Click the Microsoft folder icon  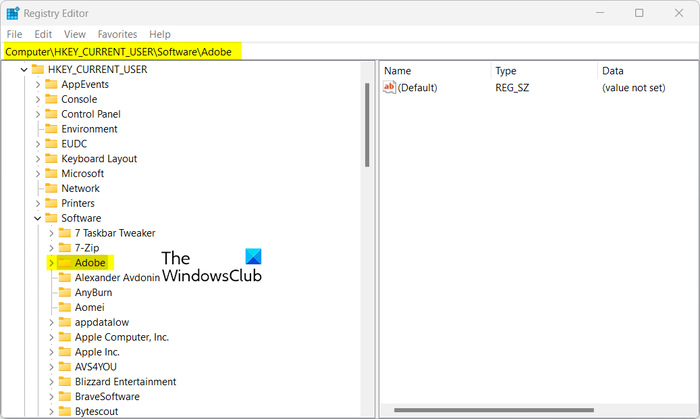[x=51, y=173]
